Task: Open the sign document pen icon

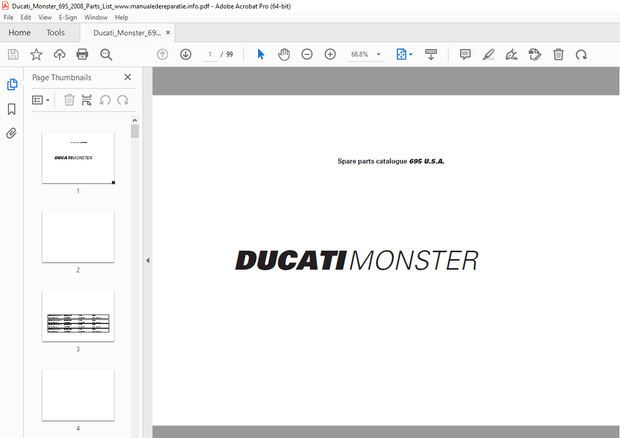Action: 512,55
